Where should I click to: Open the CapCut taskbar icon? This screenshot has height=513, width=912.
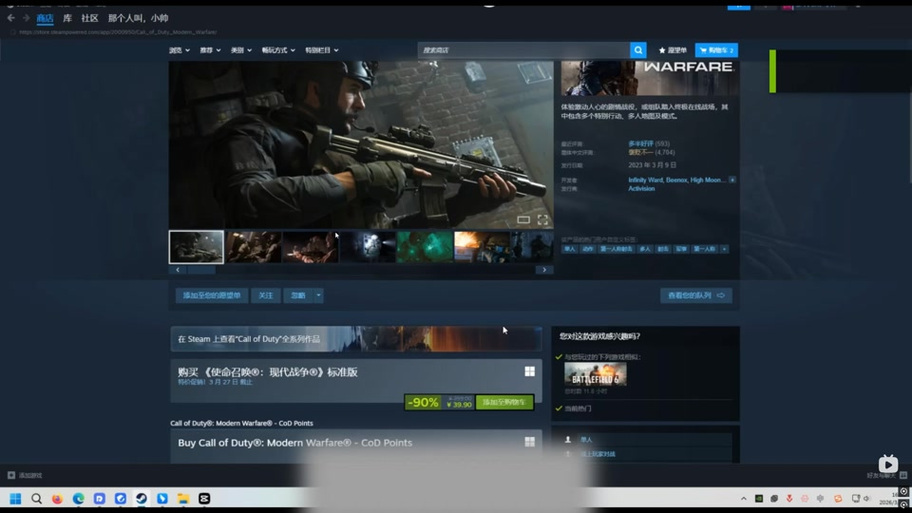click(204, 498)
